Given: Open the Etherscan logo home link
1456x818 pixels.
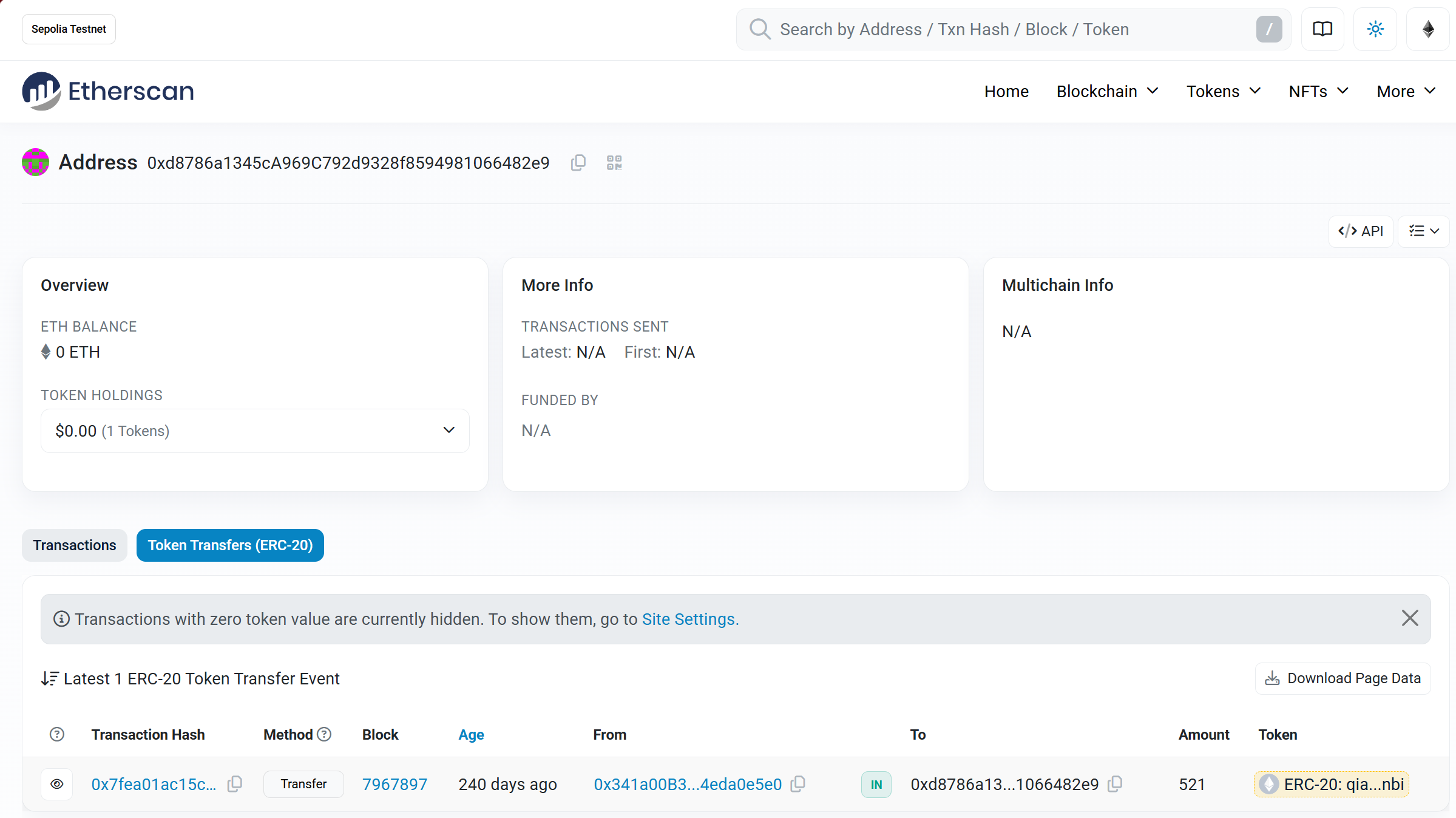Looking at the screenshot, I should point(108,91).
